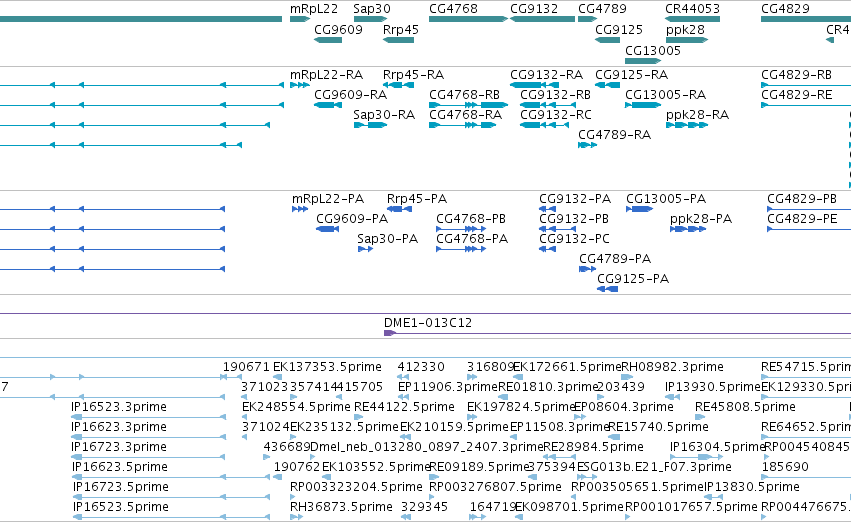Image resolution: width=851 pixels, height=522 pixels.
Task: Click the CG9125 gene label
Action: [x=619, y=29]
